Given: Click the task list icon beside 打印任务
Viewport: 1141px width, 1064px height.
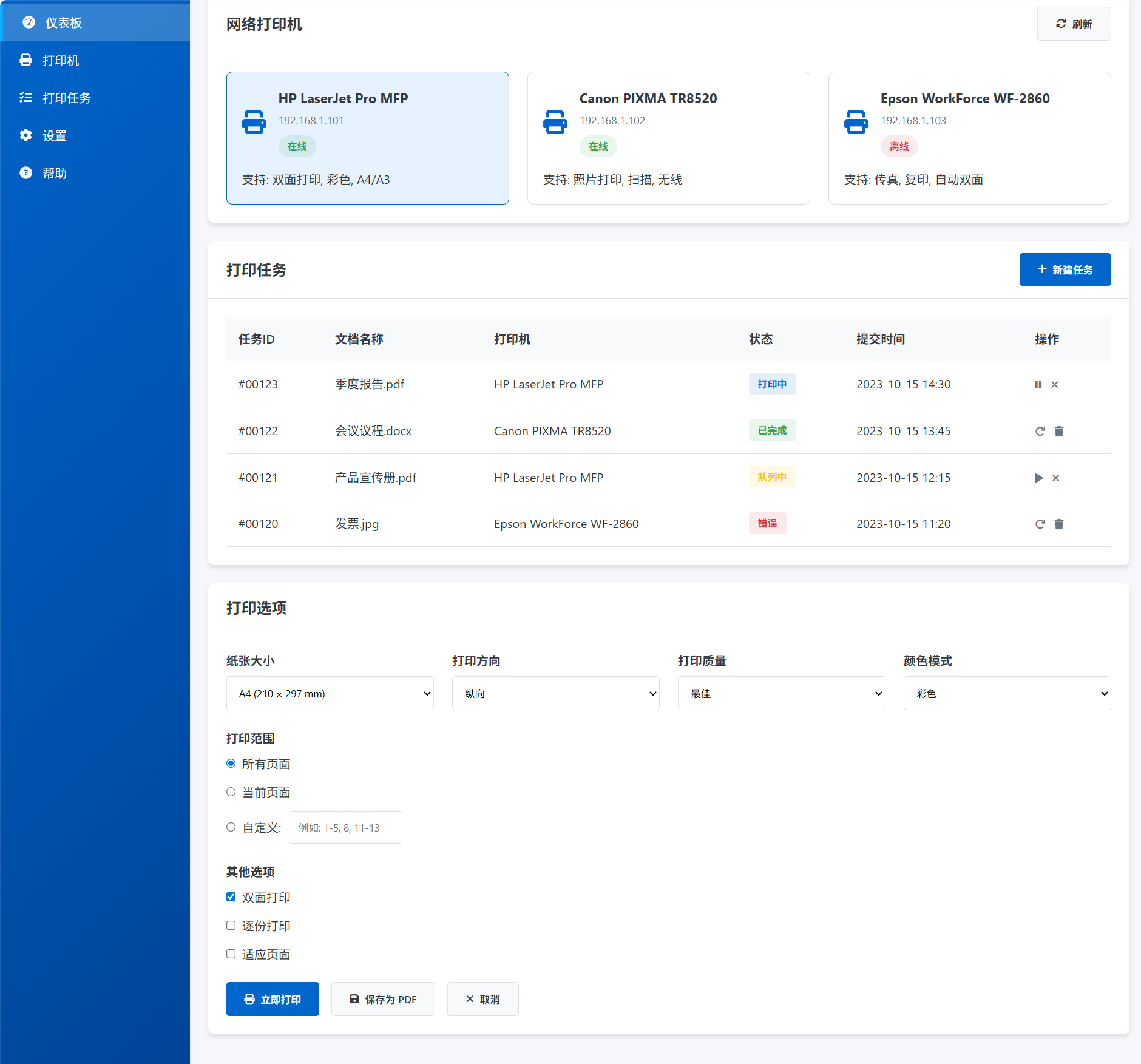Looking at the screenshot, I should [x=26, y=98].
